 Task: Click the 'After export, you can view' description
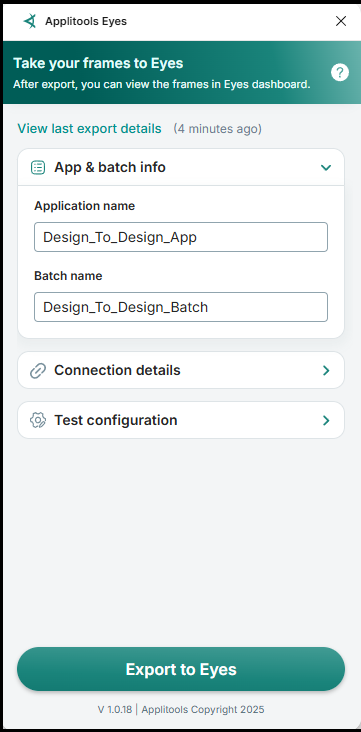(162, 84)
